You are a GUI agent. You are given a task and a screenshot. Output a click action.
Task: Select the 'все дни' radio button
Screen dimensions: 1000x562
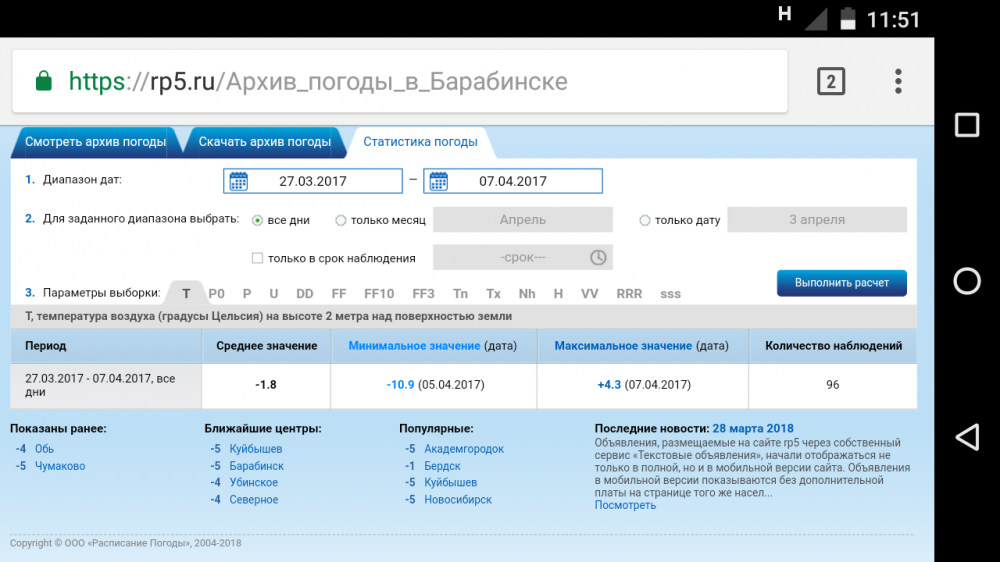[258, 220]
